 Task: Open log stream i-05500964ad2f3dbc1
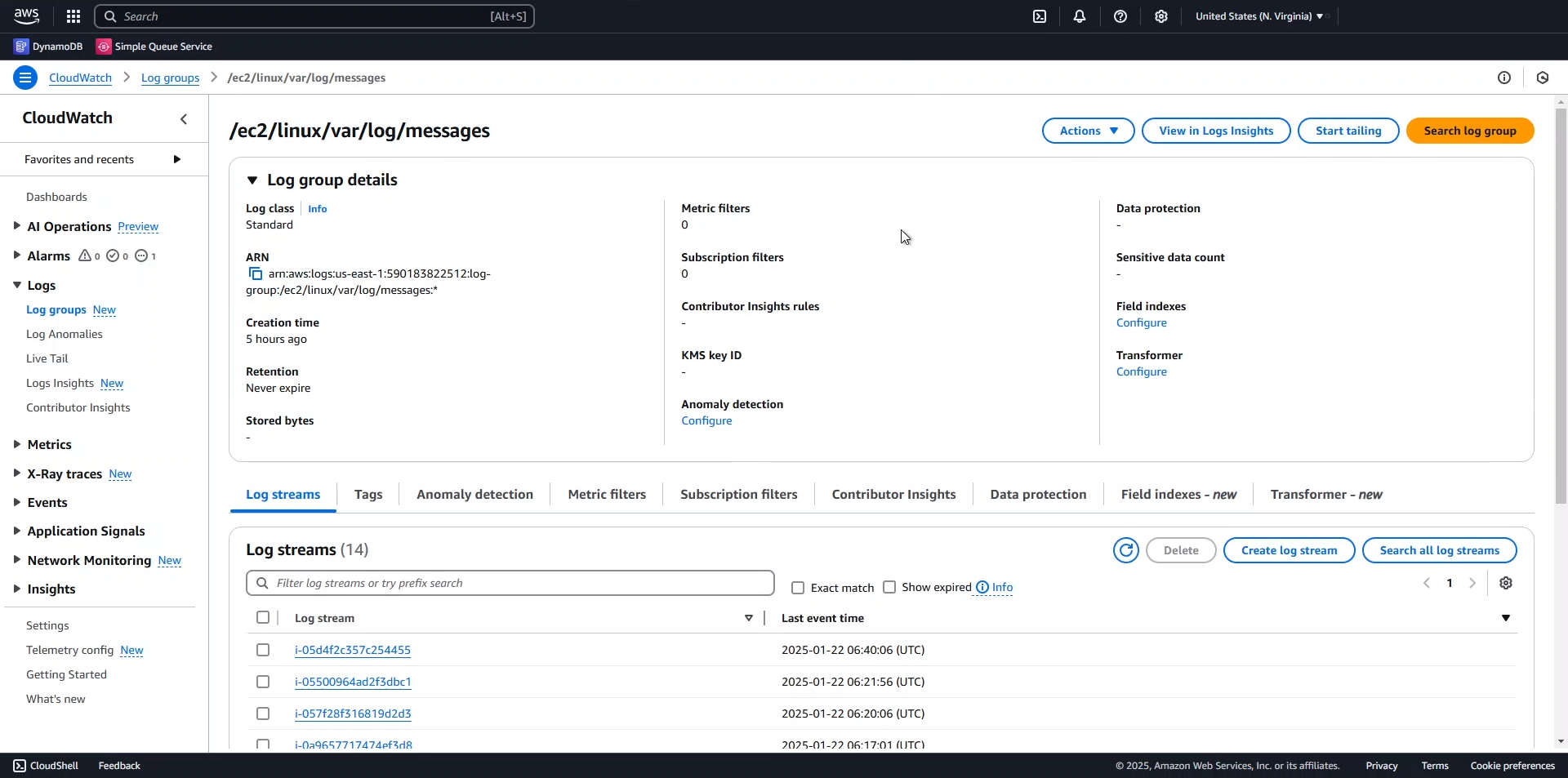(353, 682)
